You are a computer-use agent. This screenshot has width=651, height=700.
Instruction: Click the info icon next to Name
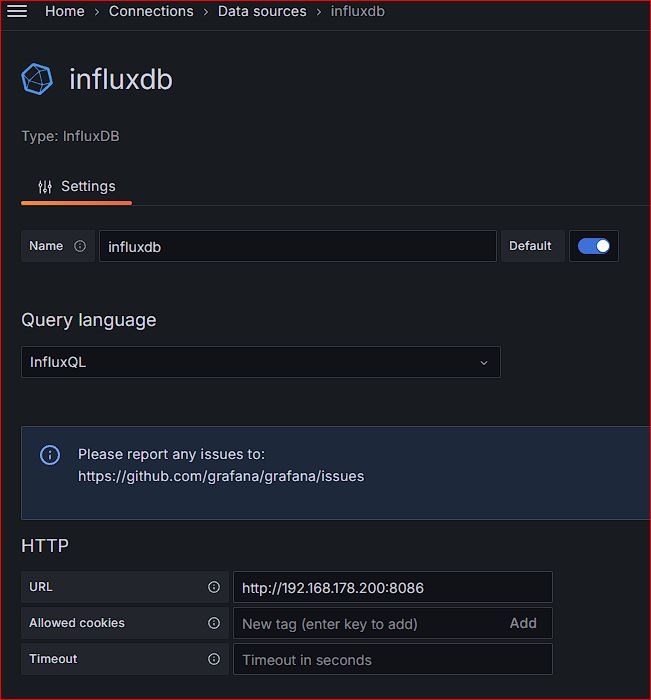point(80,246)
